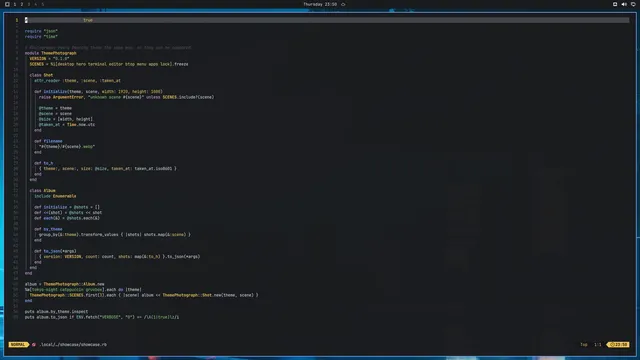This screenshot has height=360, width=640.
Task: Click the highlighted first line containing true
Action: 327,20
